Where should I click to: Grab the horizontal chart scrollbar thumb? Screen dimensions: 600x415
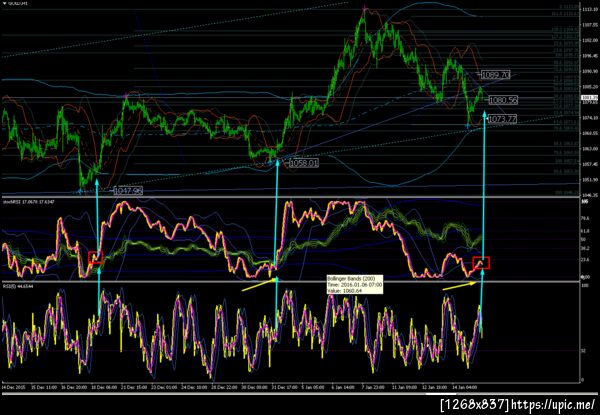tap(441, 393)
